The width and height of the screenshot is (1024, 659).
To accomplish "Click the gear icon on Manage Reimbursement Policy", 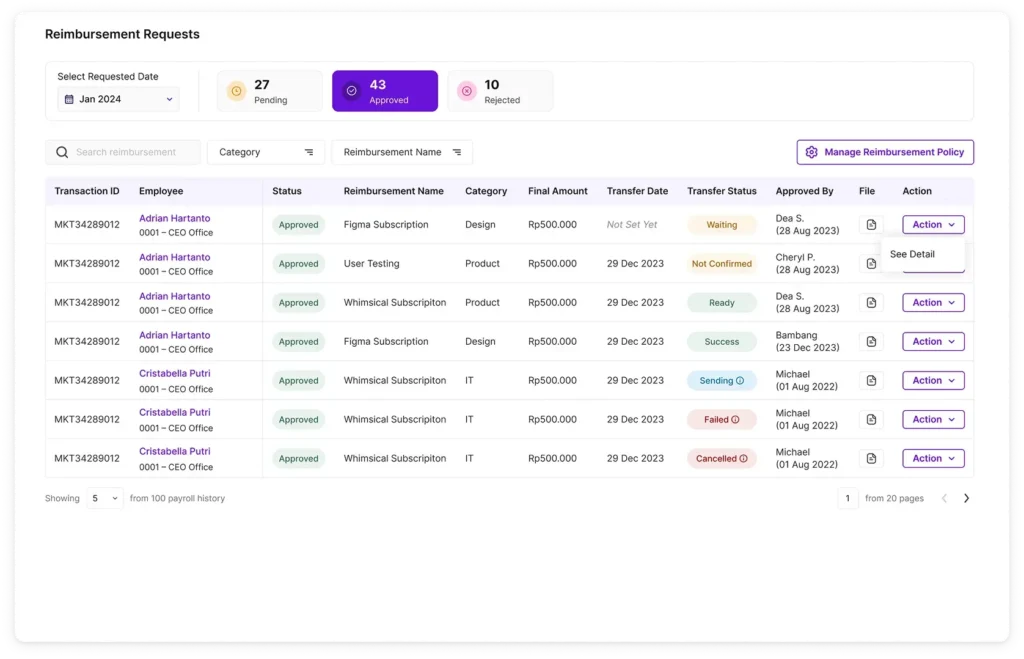I will click(x=813, y=152).
